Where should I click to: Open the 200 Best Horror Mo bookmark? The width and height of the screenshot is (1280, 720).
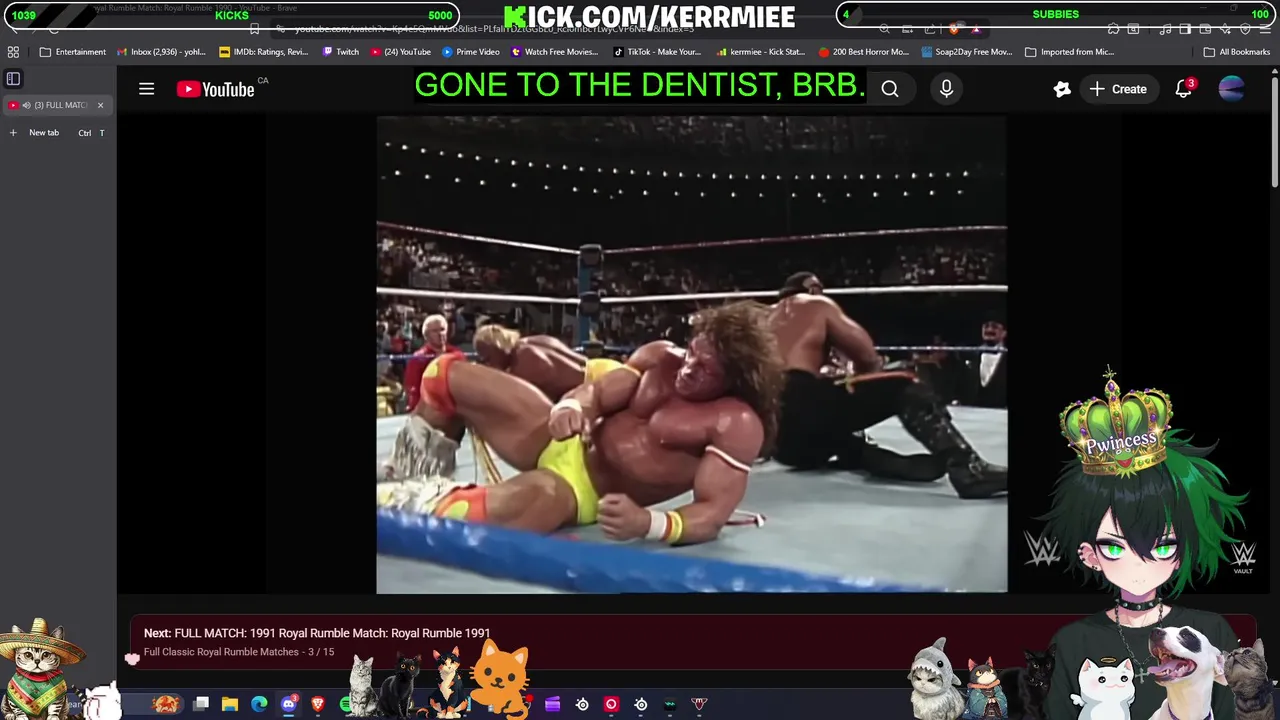point(863,52)
